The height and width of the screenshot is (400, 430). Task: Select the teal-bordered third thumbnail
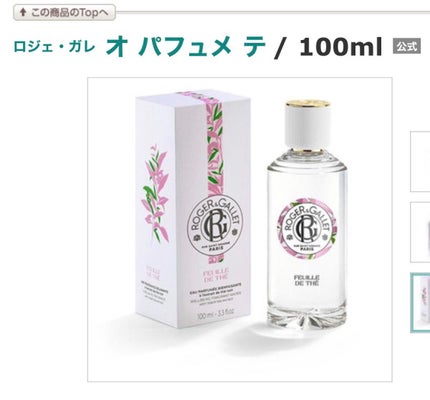420,303
